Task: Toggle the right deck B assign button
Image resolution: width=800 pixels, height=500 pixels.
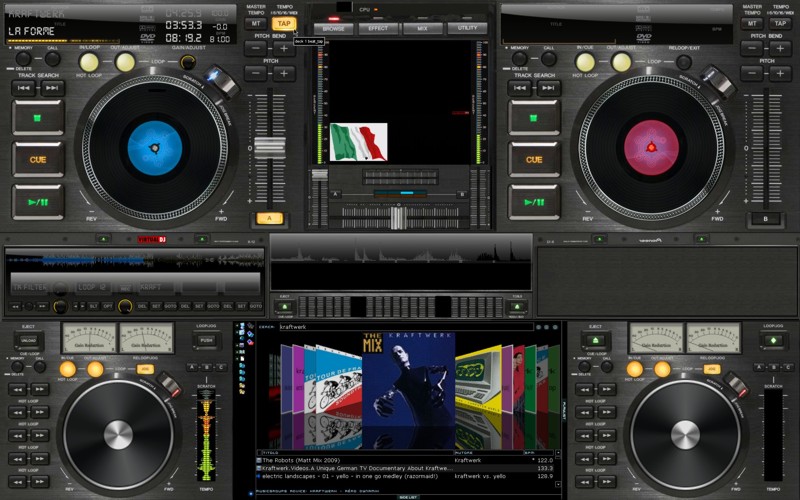Action: [766, 218]
